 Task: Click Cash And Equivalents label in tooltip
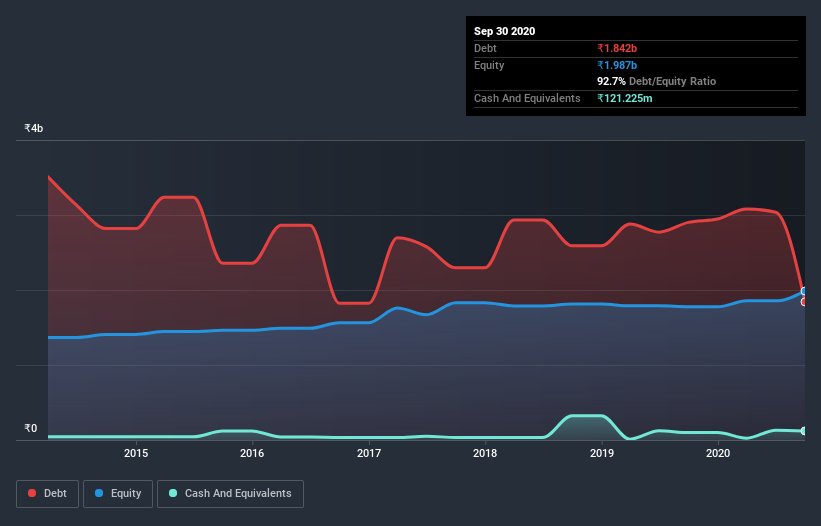pos(527,98)
